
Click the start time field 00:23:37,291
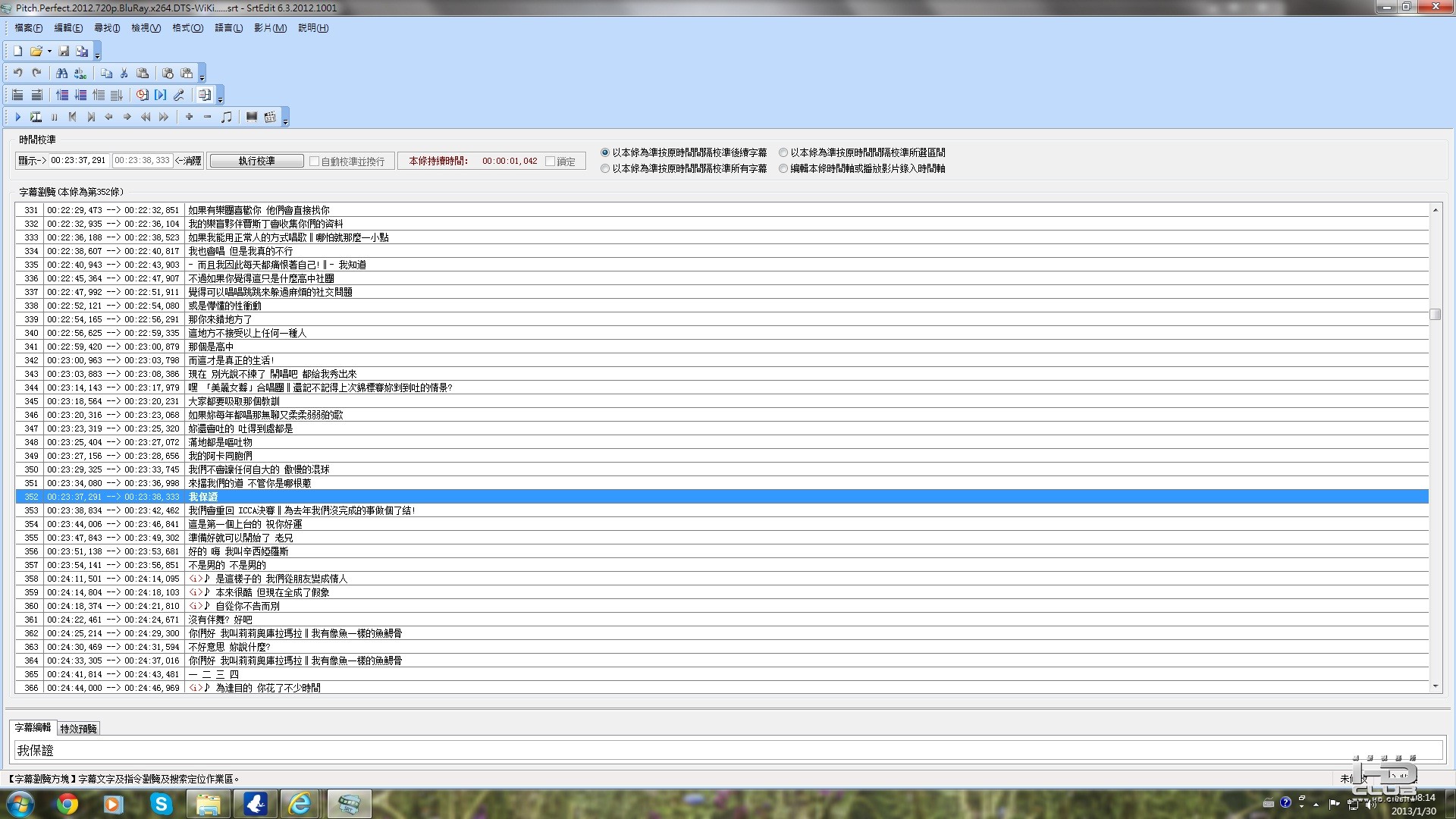[x=79, y=161]
